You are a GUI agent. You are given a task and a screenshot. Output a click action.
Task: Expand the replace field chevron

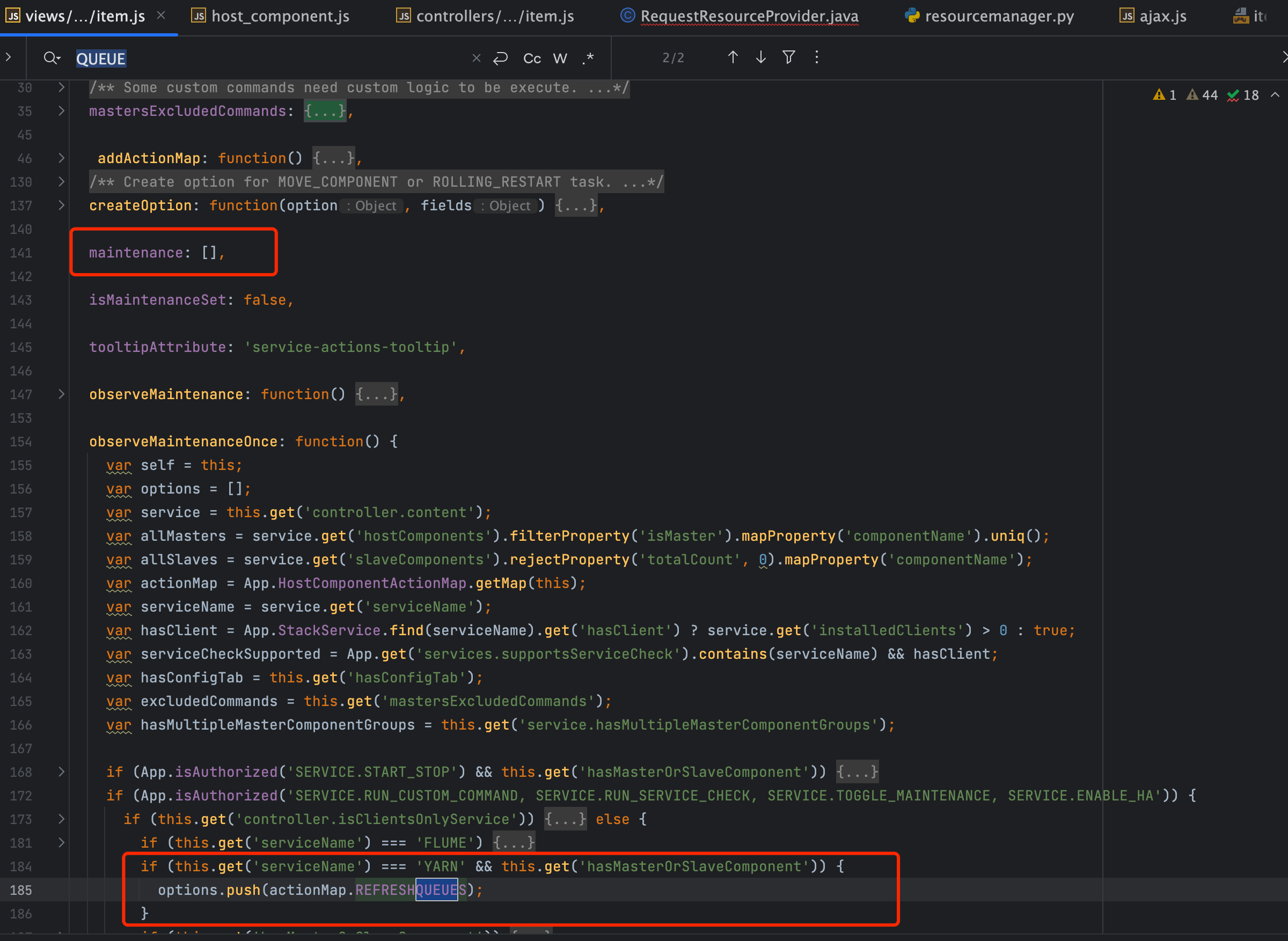pyautogui.click(x=8, y=57)
